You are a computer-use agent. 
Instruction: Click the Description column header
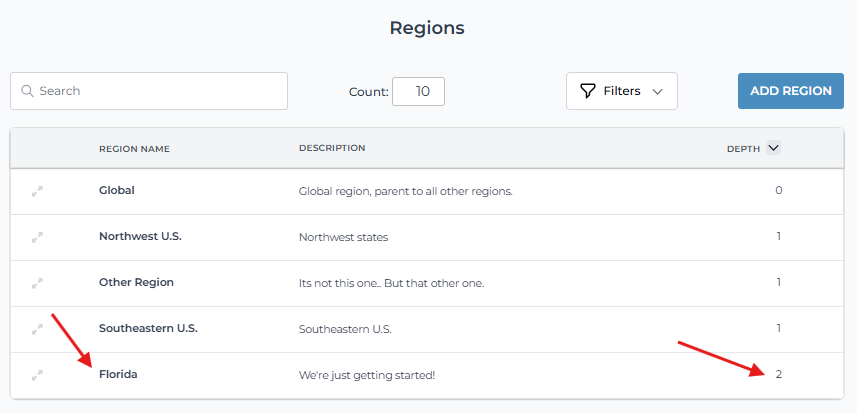(331, 148)
